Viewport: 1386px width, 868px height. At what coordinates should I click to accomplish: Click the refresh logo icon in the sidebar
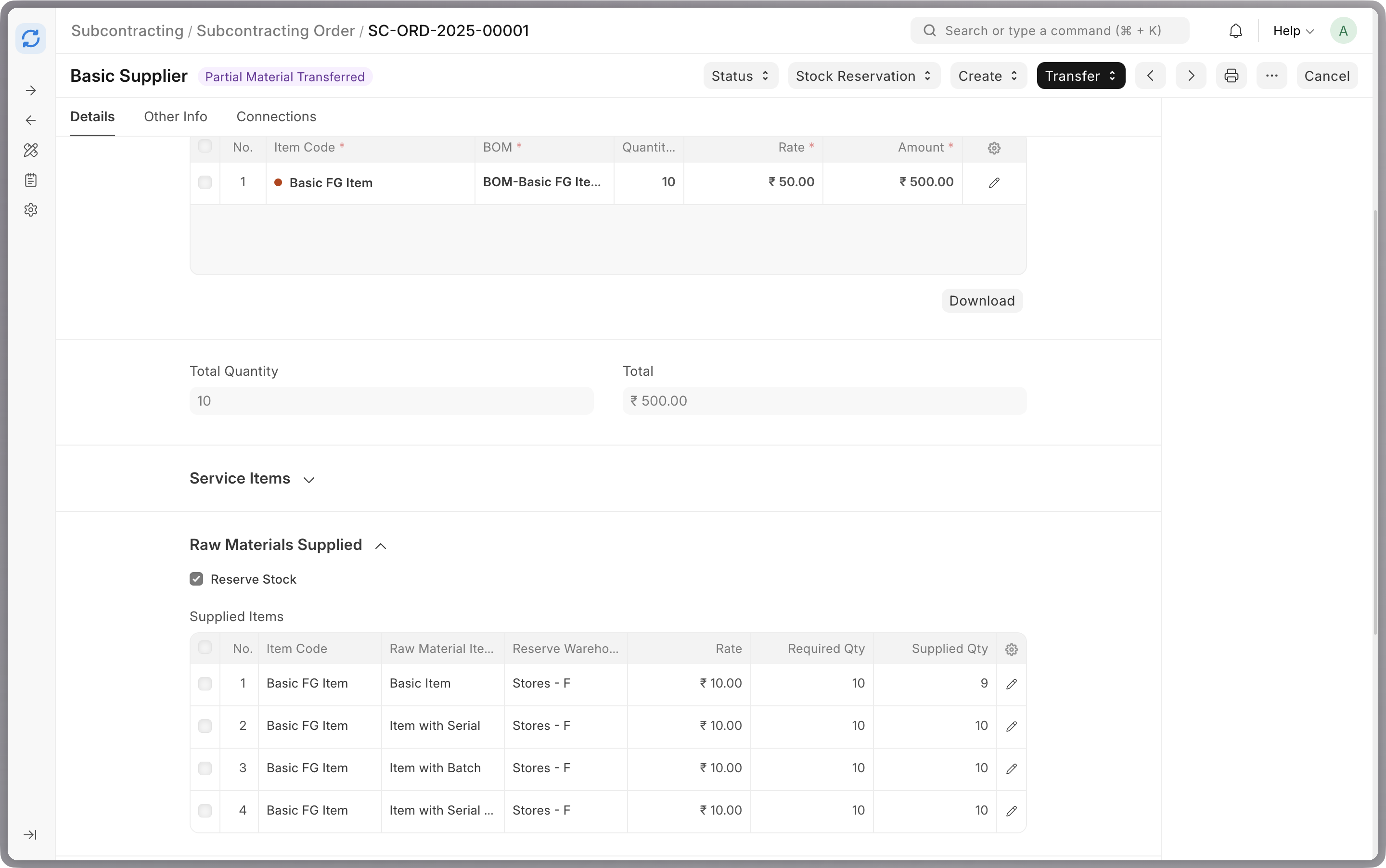click(31, 38)
